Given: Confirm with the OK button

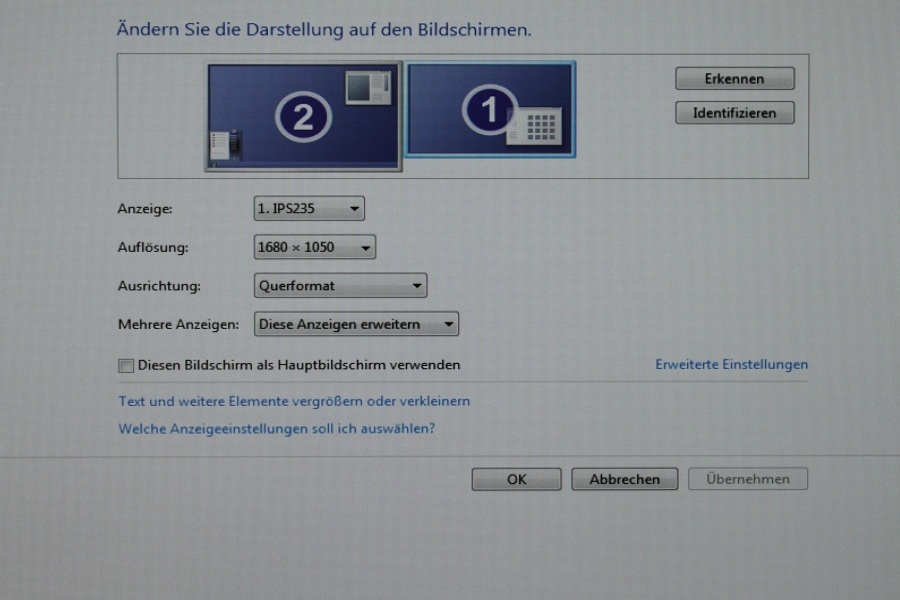Looking at the screenshot, I should tap(517, 479).
